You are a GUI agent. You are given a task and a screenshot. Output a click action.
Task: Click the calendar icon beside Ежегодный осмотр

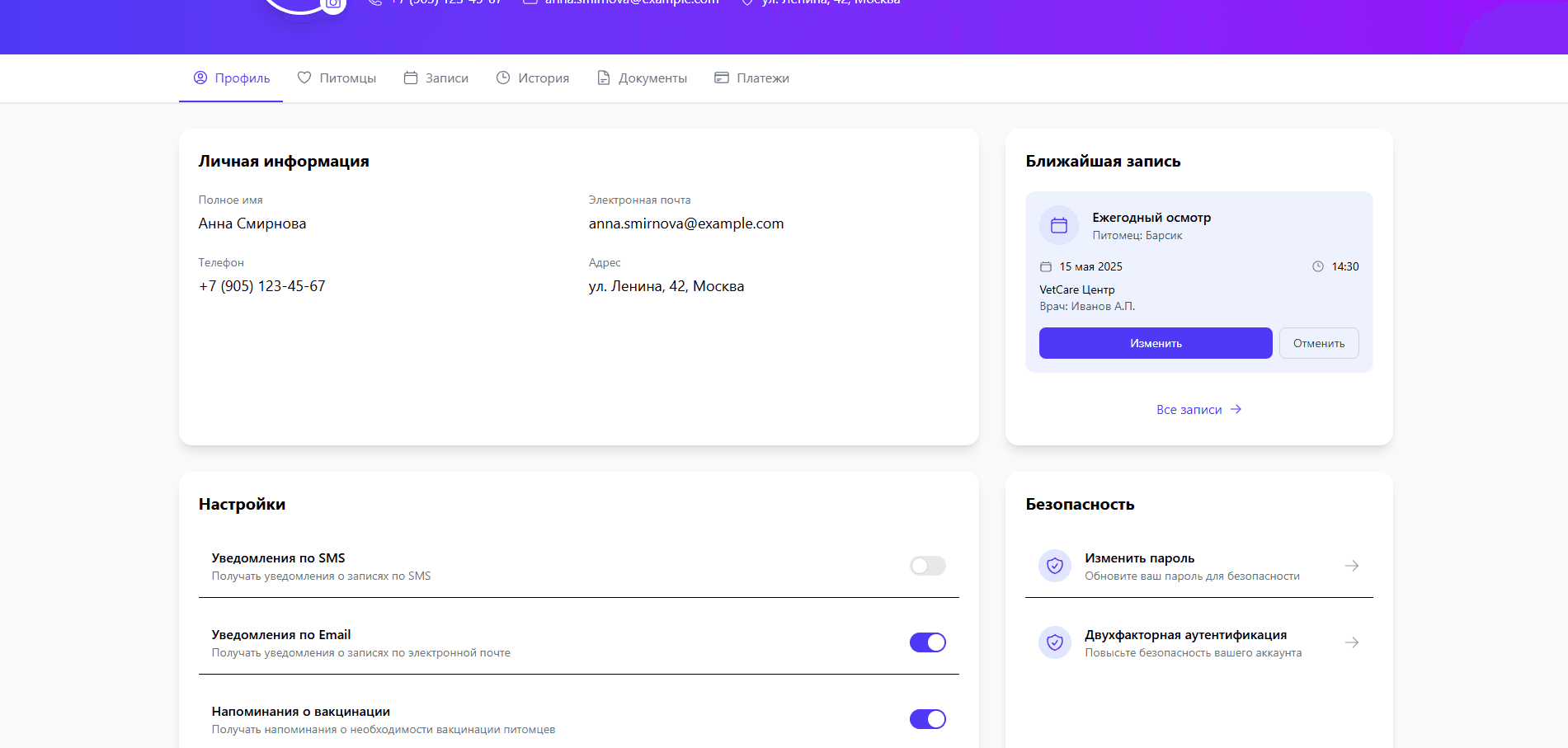(x=1059, y=225)
